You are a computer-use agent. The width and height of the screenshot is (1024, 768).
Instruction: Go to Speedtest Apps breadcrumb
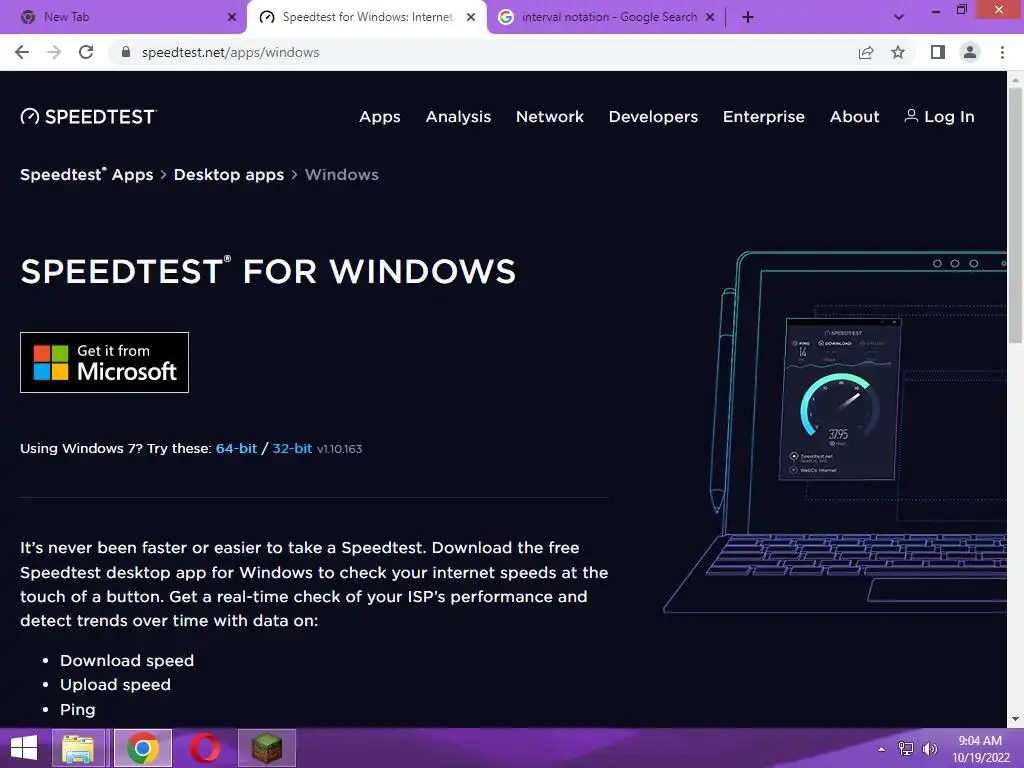(87, 174)
